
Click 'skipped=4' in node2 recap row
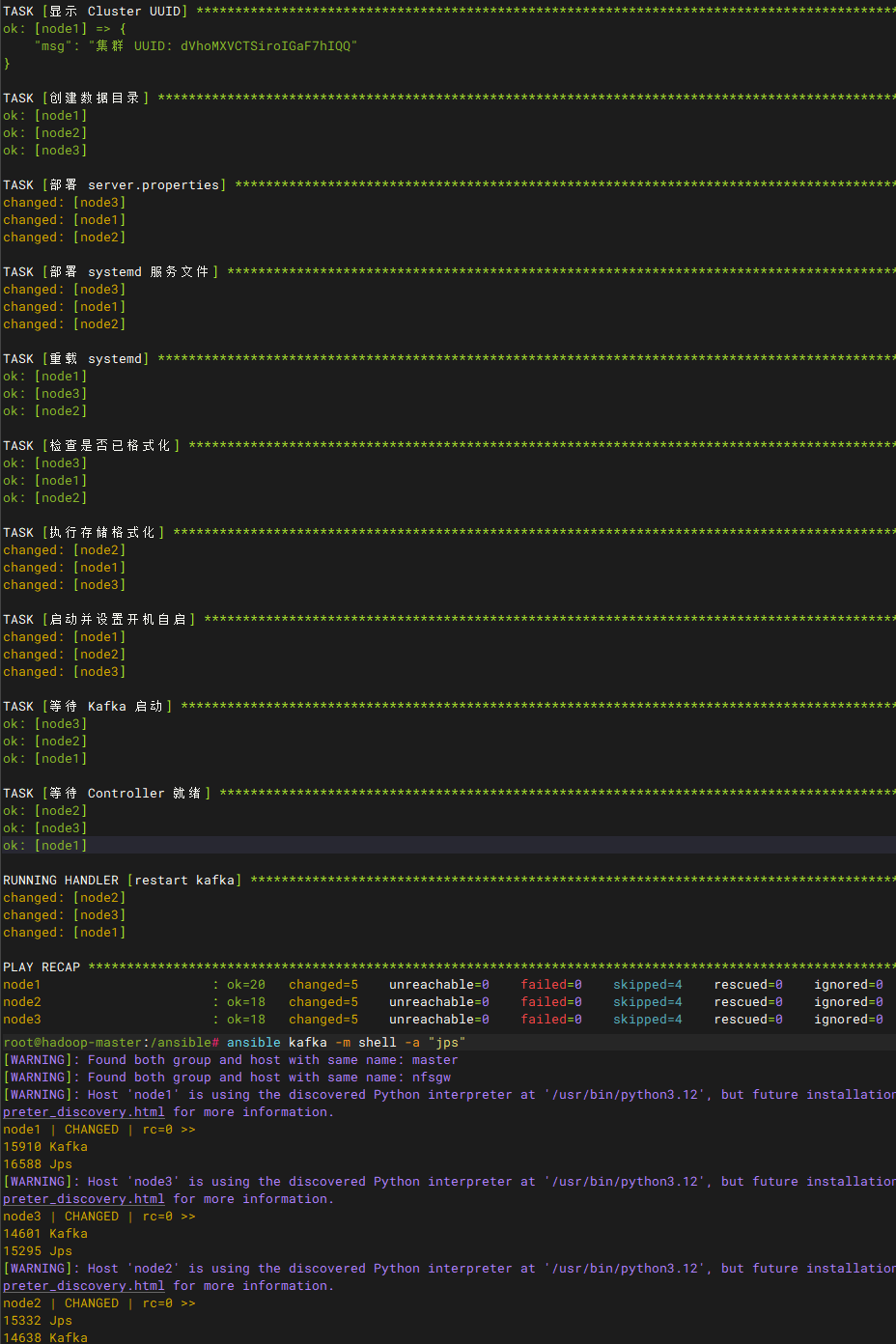[x=648, y=1002]
